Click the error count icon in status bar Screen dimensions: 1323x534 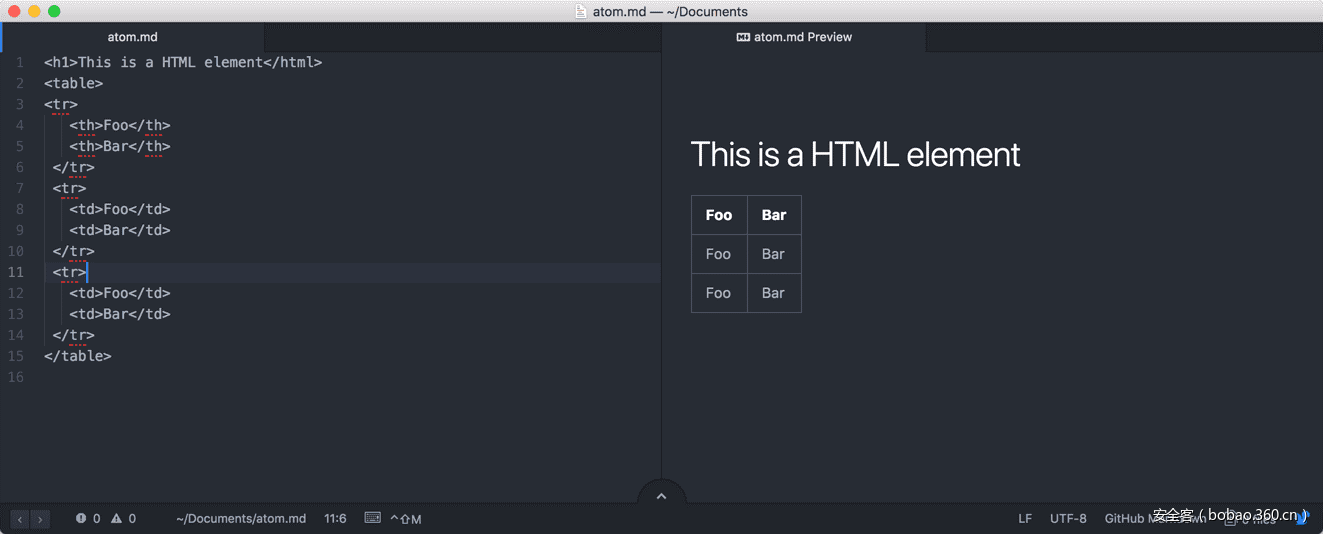pyautogui.click(x=81, y=519)
